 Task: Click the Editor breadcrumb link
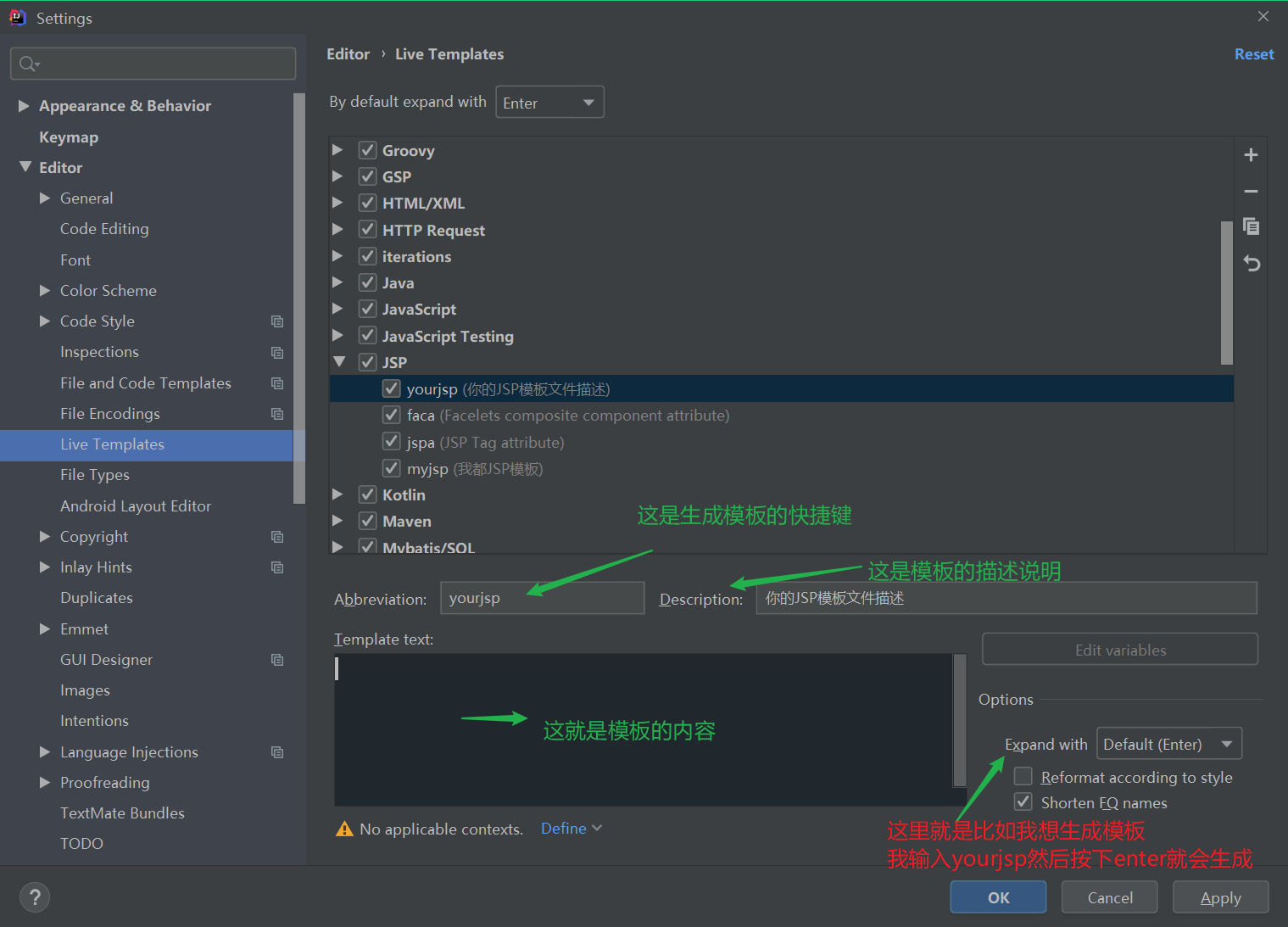pyautogui.click(x=348, y=54)
